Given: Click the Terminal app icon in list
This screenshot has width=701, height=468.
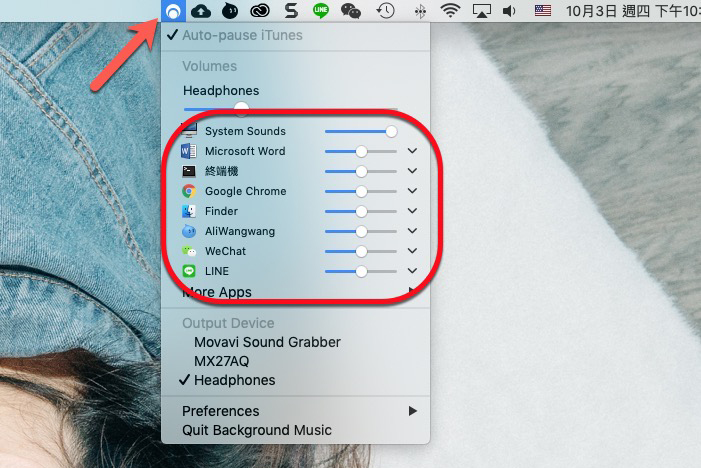Looking at the screenshot, I should coord(189,171).
